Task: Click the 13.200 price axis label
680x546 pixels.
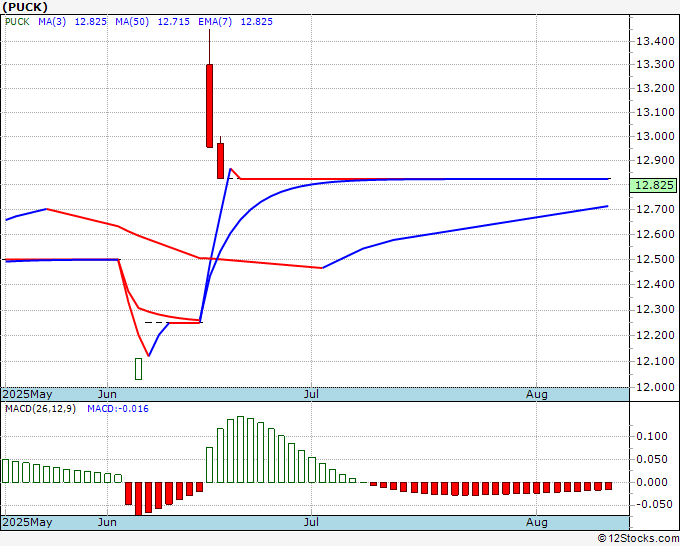Action: pos(655,88)
